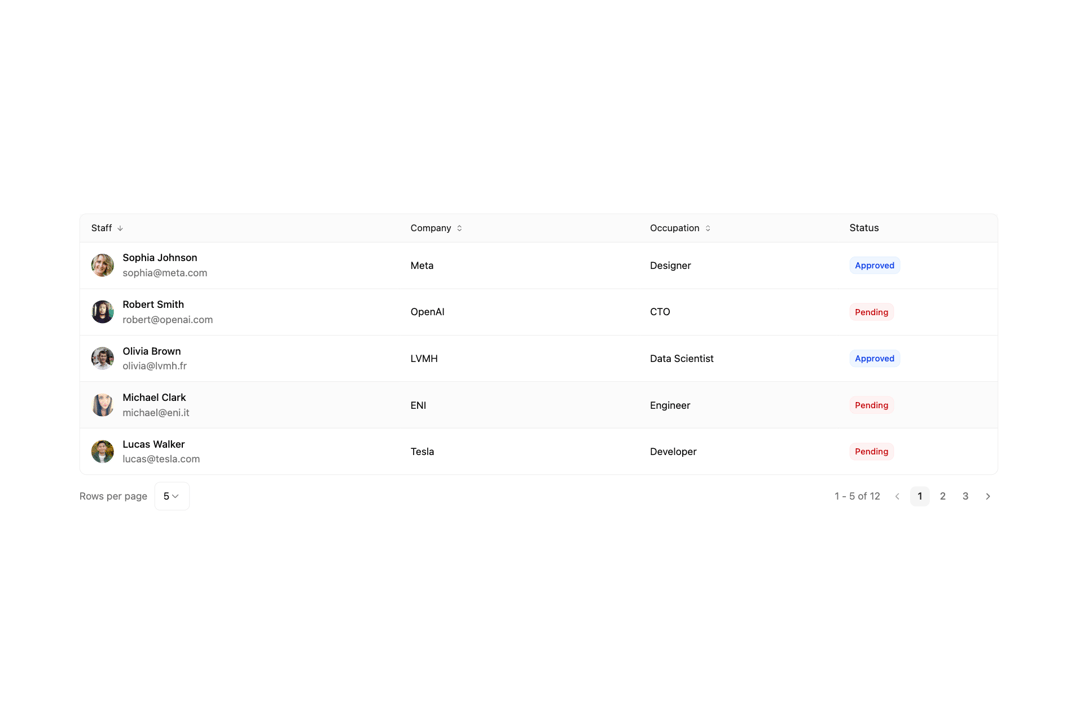
Task: Jump to page 3
Action: pyautogui.click(x=965, y=496)
